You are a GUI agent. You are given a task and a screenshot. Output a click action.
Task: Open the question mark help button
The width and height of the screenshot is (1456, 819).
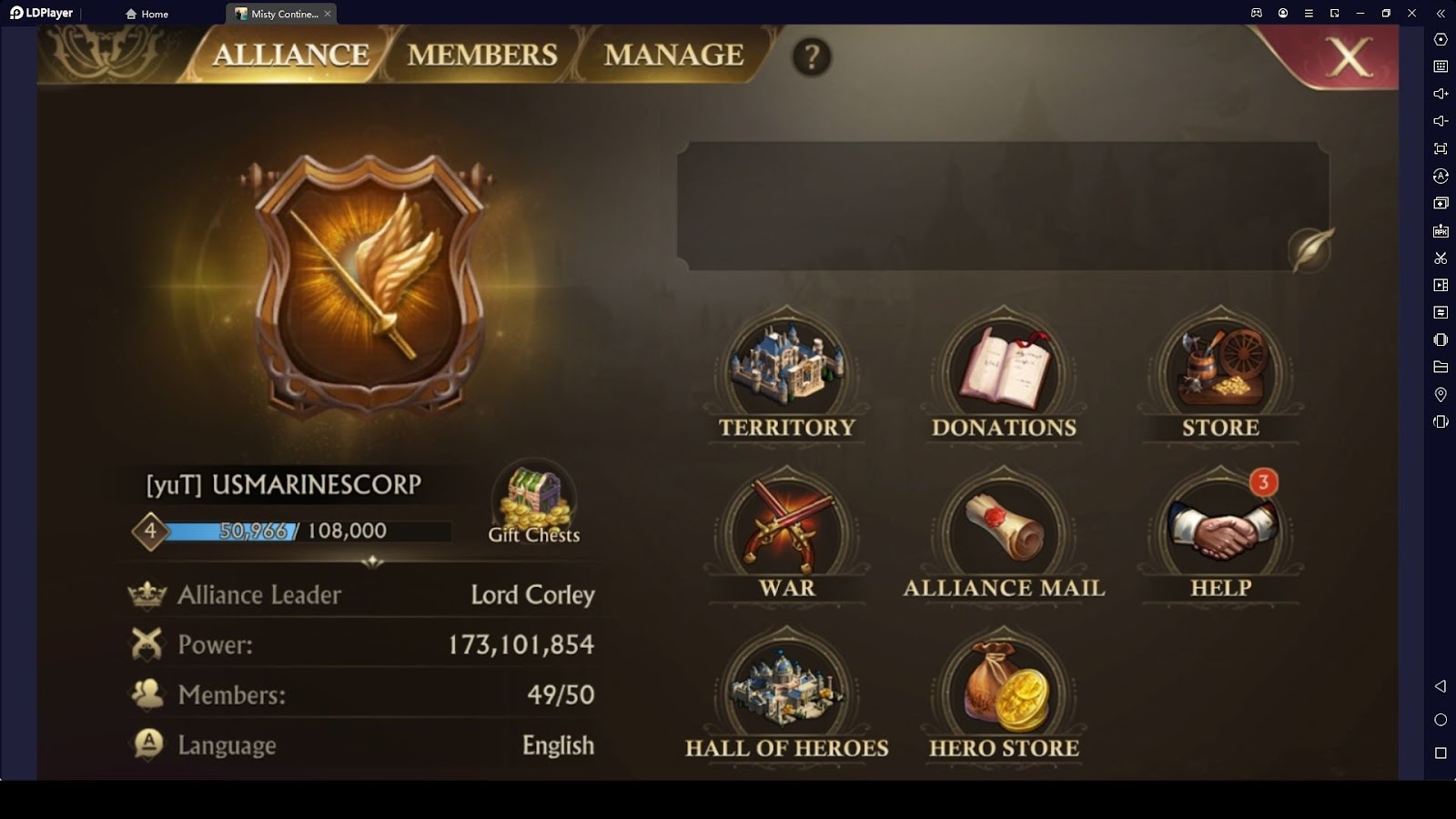811,56
